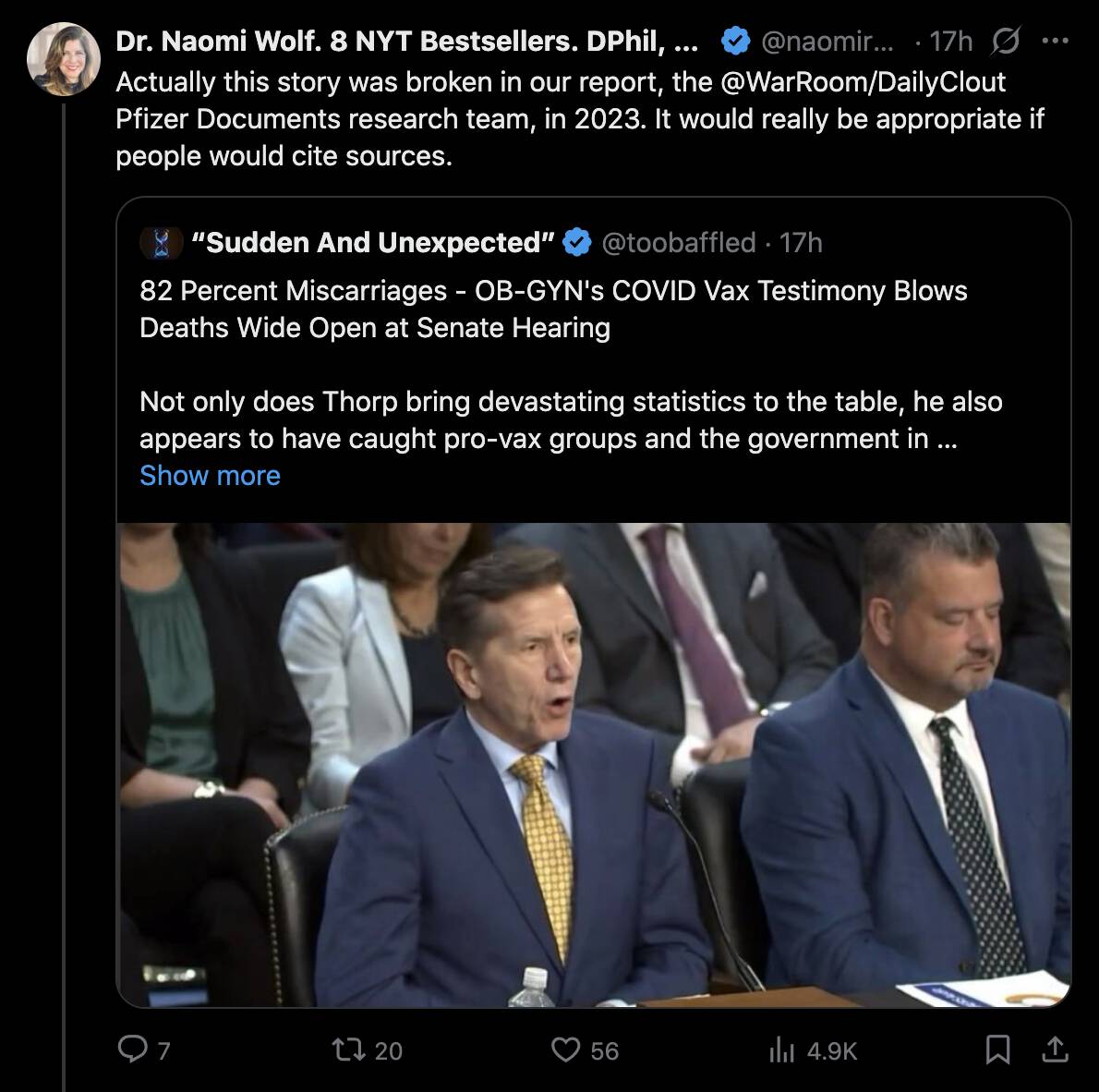Click the 17h timestamp on main tweet
The image size is (1099, 1092).
[x=951, y=41]
